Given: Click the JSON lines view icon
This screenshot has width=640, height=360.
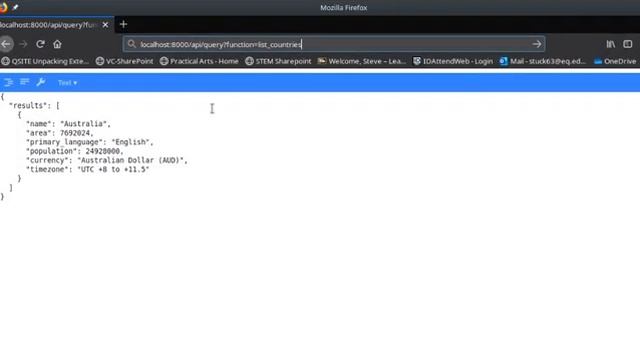Looking at the screenshot, I should point(24,82).
